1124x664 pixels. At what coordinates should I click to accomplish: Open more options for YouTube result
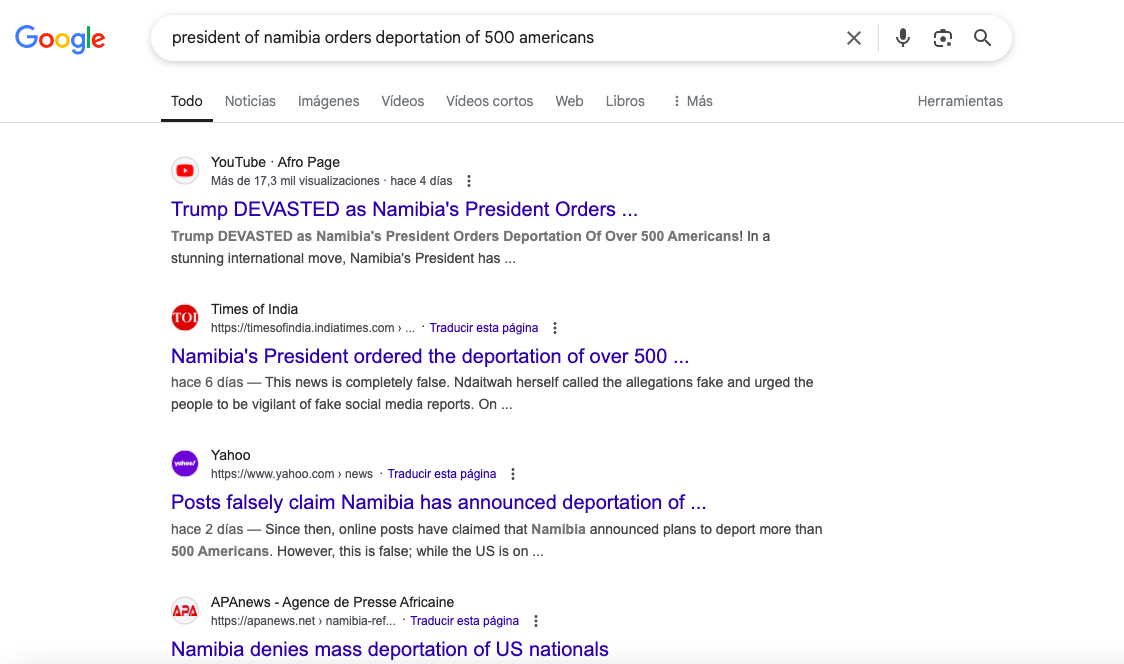point(469,181)
